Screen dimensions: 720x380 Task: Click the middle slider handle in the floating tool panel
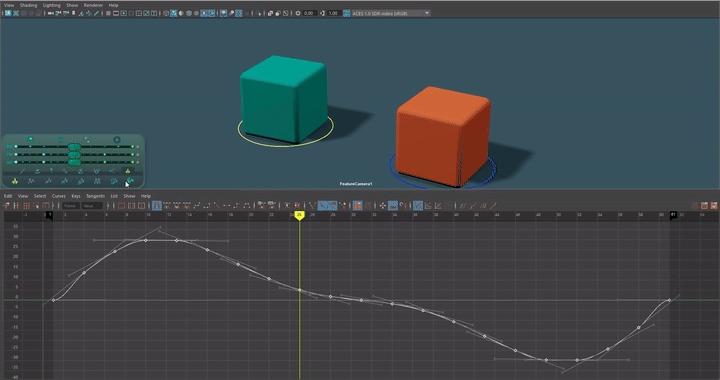(x=74, y=154)
